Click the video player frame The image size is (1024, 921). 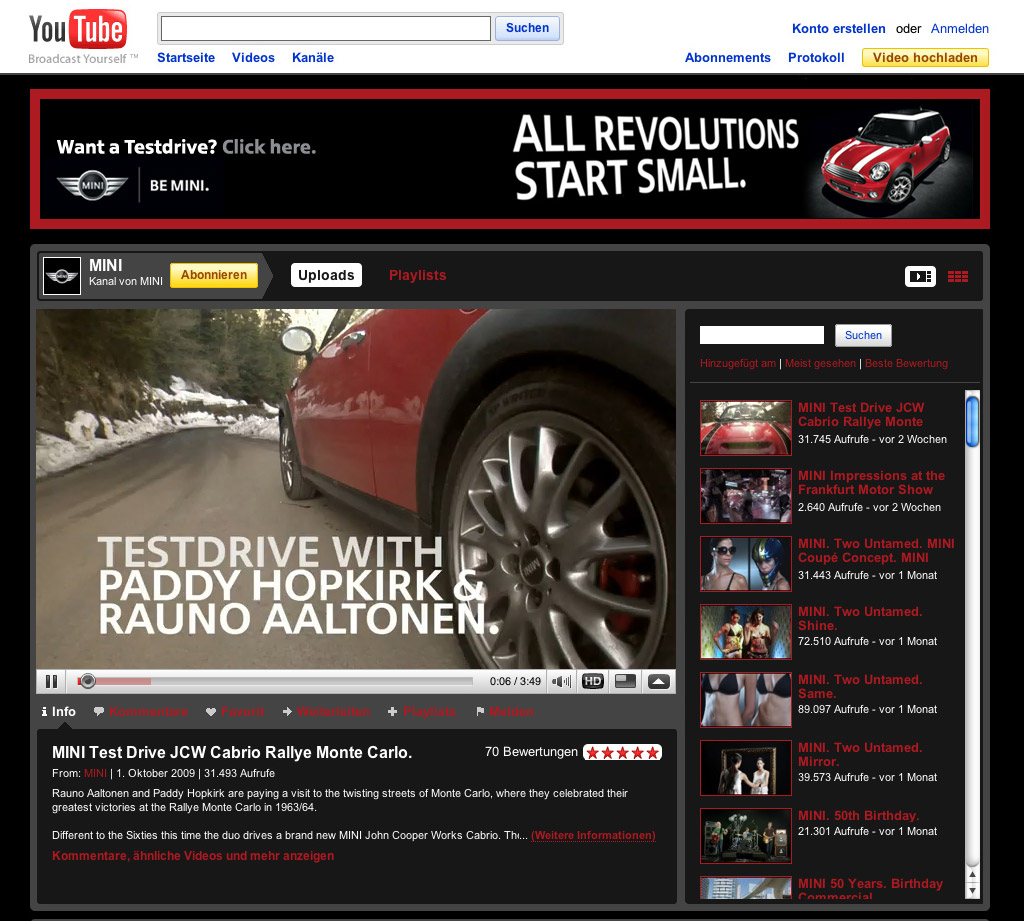click(x=356, y=489)
